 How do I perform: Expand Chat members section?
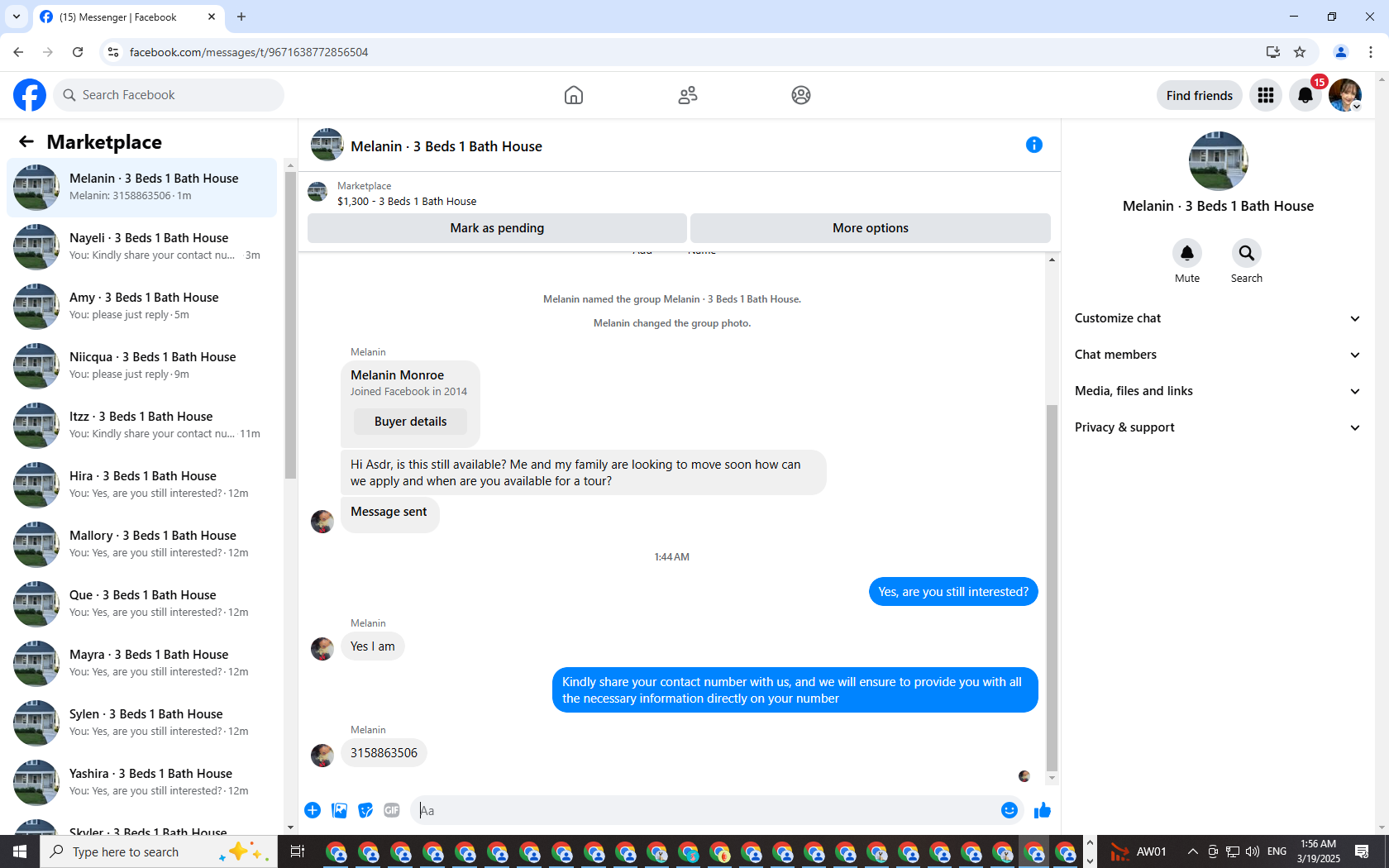tap(1217, 355)
